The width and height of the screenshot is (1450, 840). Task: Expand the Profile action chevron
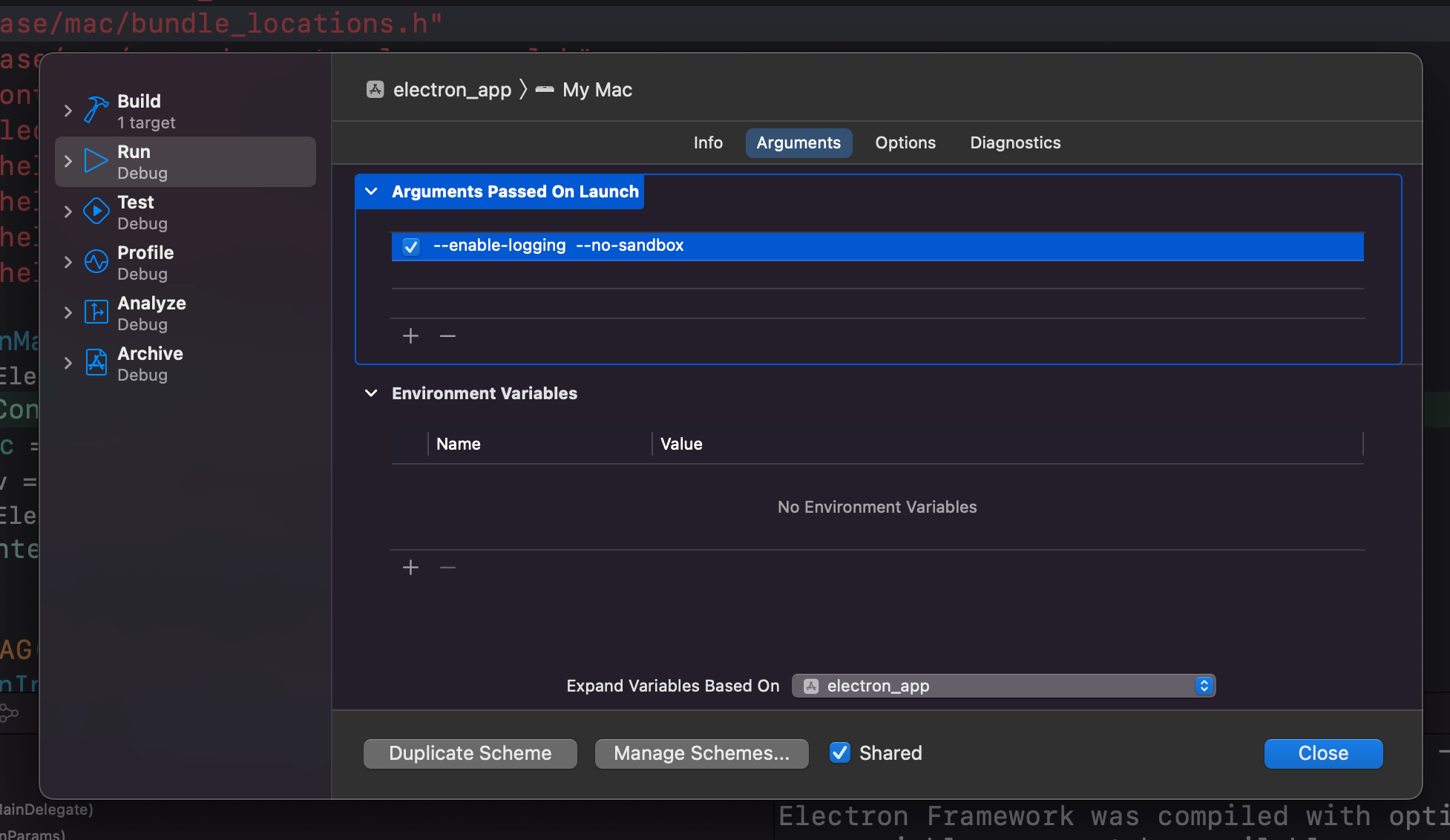coord(68,262)
